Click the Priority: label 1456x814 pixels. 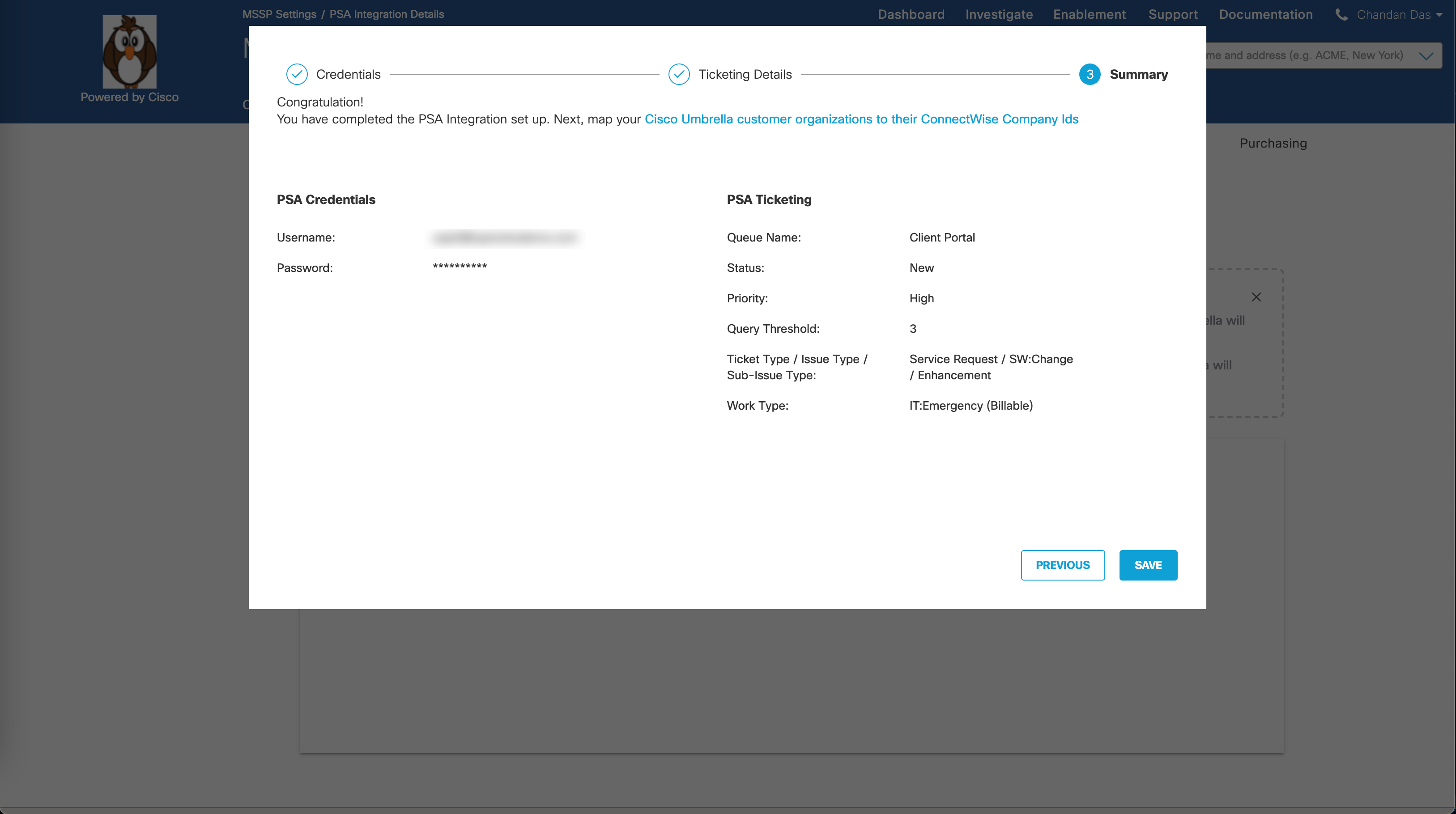[747, 298]
